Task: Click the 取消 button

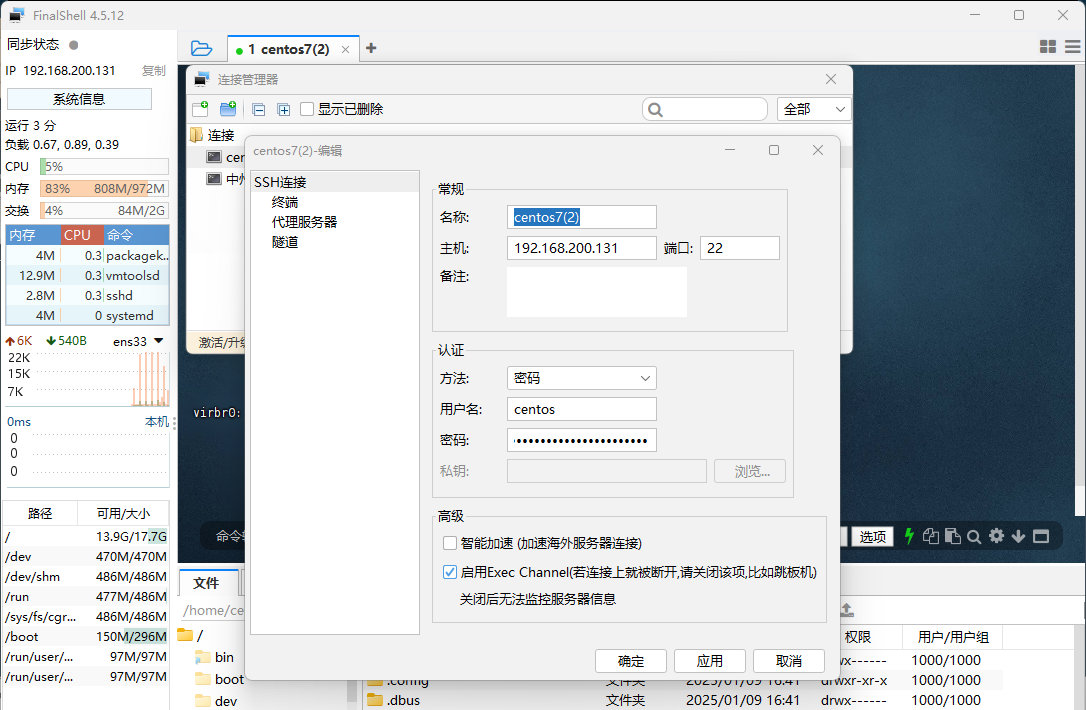Action: pyautogui.click(x=788, y=661)
